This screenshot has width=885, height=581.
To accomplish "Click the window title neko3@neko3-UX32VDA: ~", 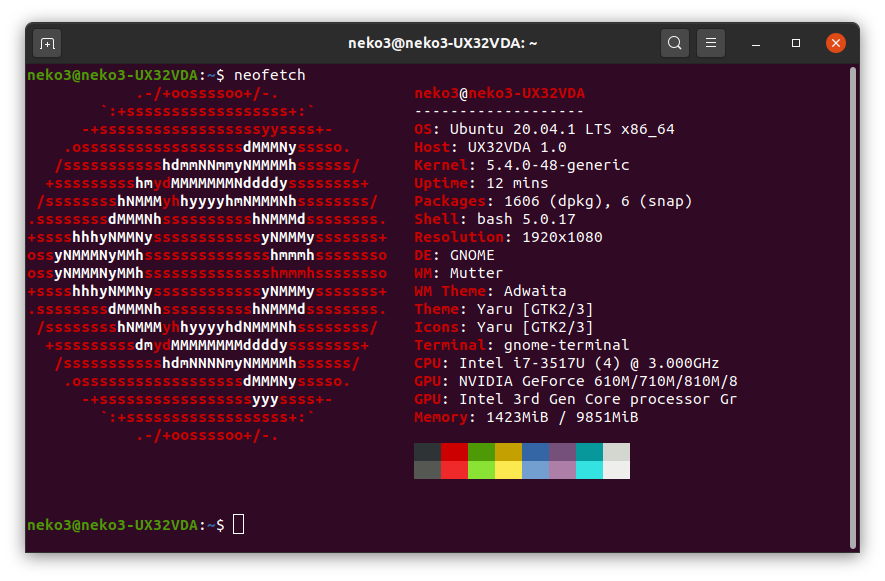I will (x=442, y=43).
